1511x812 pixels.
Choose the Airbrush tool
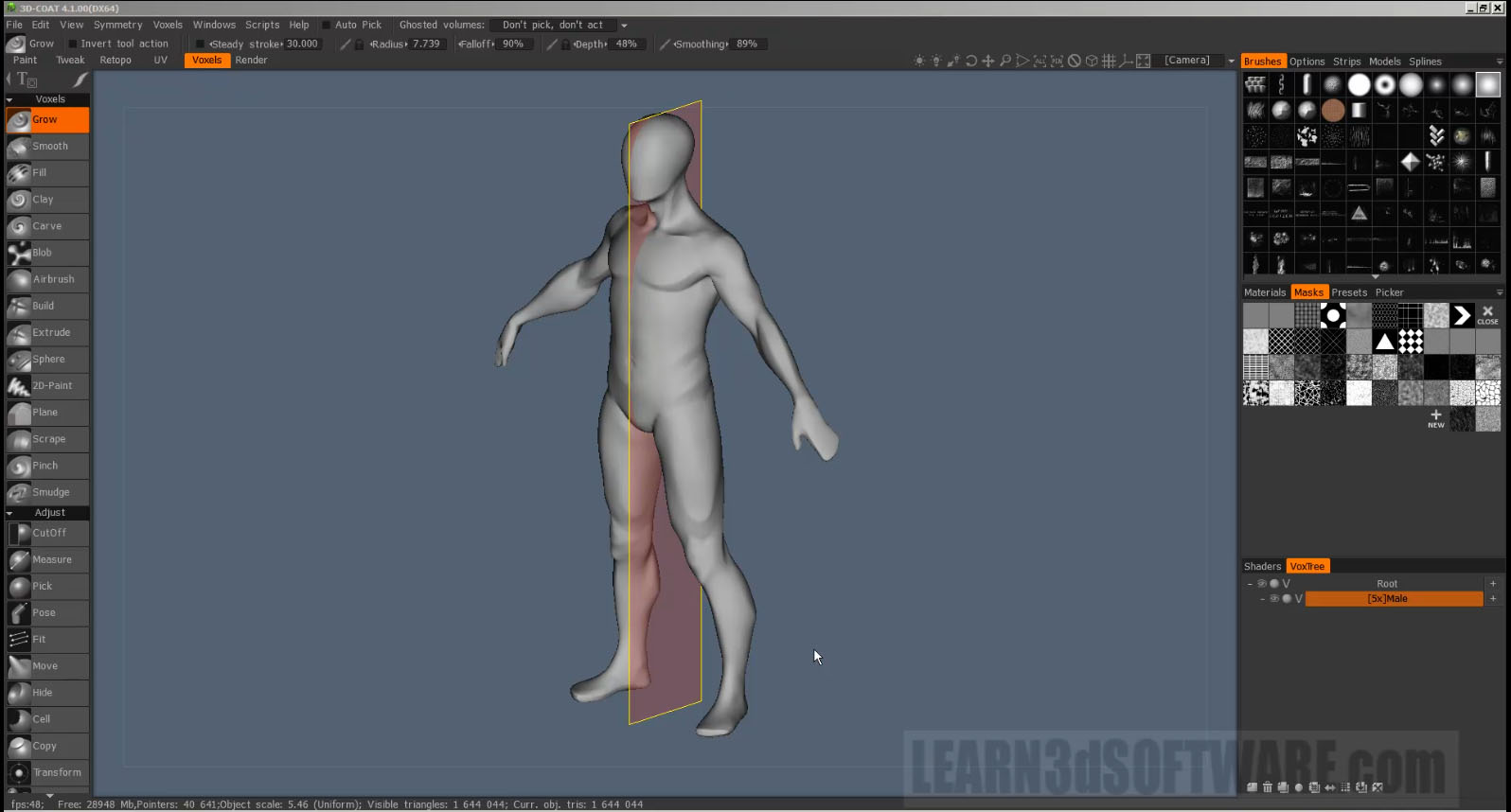[x=47, y=279]
